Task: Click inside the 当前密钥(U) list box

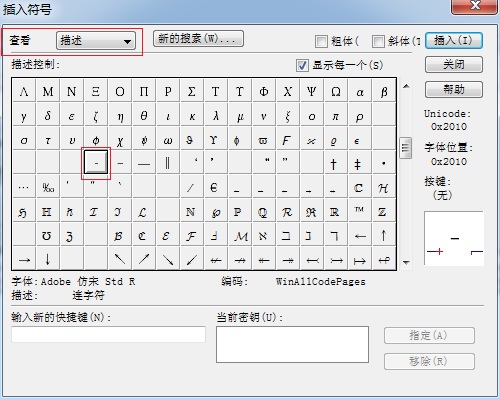Action: (292, 344)
